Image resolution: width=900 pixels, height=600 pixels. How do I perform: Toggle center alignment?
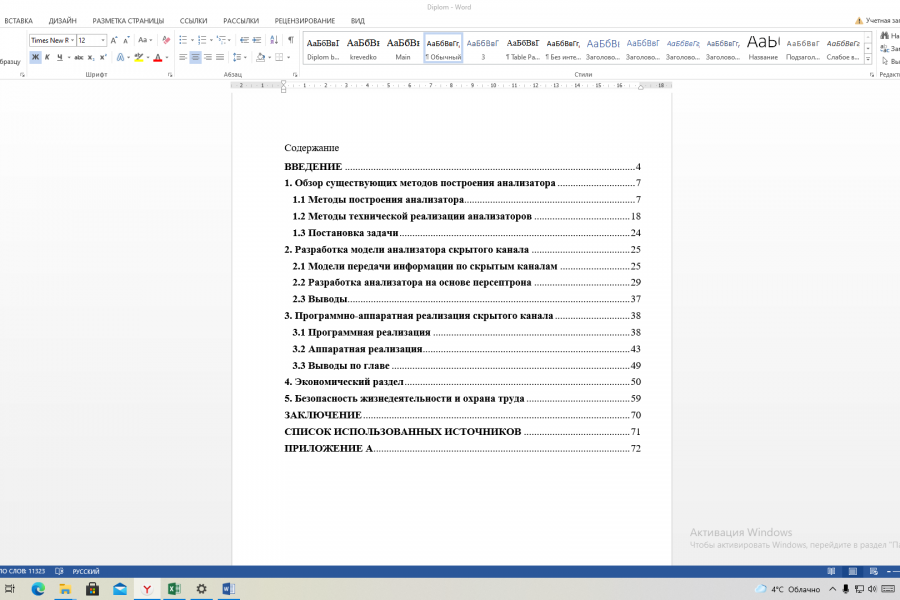tap(195, 57)
